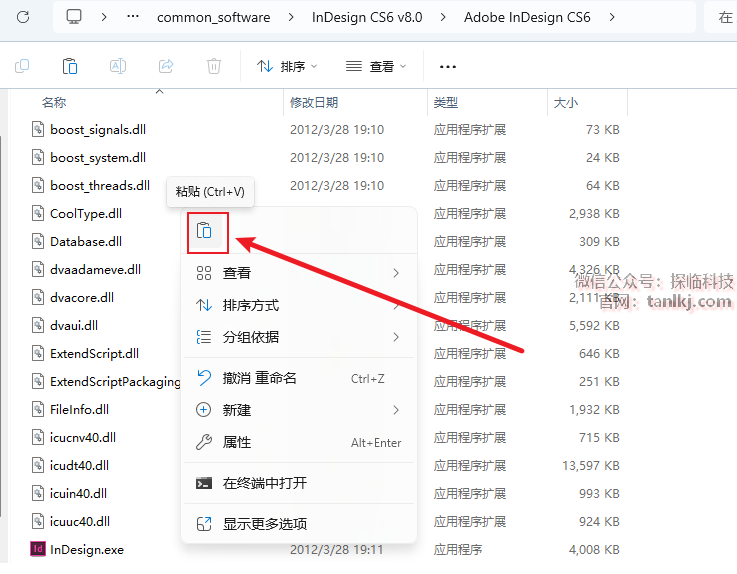737x574 pixels.
Task: Expand chevron after Adobe InDesign CS6
Action: click(x=612, y=17)
